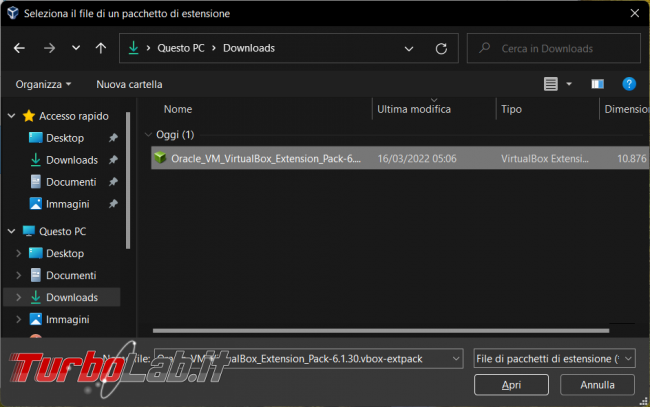Select 'Questo PC' in the sidebar tree
The height and width of the screenshot is (407, 650).
point(62,231)
